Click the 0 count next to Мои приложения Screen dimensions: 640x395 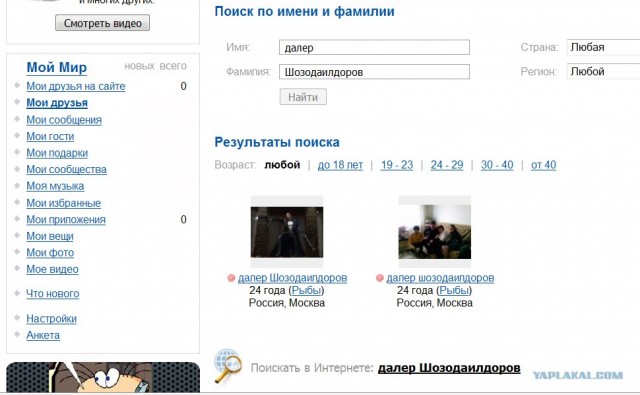click(184, 220)
